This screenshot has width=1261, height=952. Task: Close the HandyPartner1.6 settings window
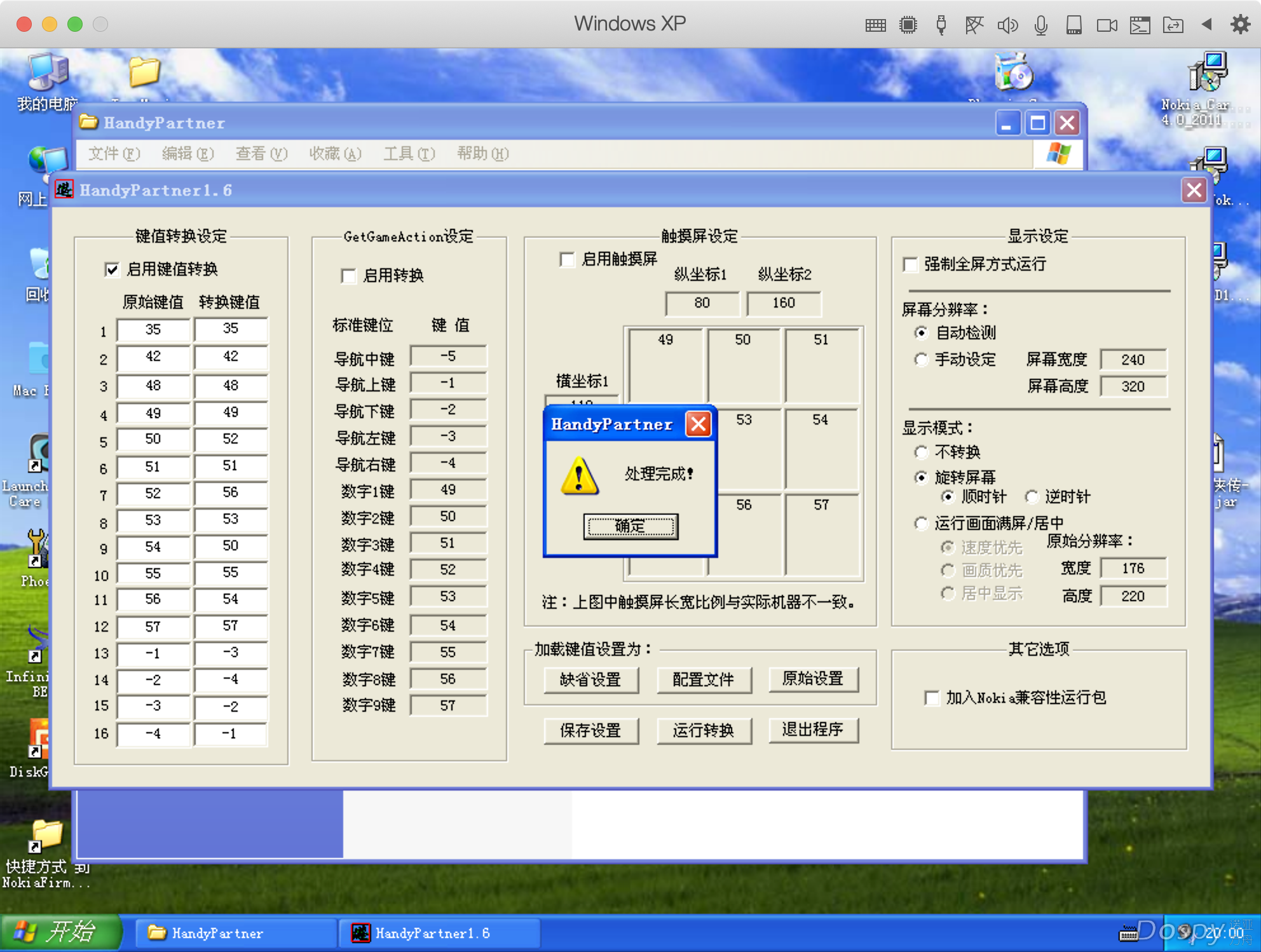point(1194,190)
